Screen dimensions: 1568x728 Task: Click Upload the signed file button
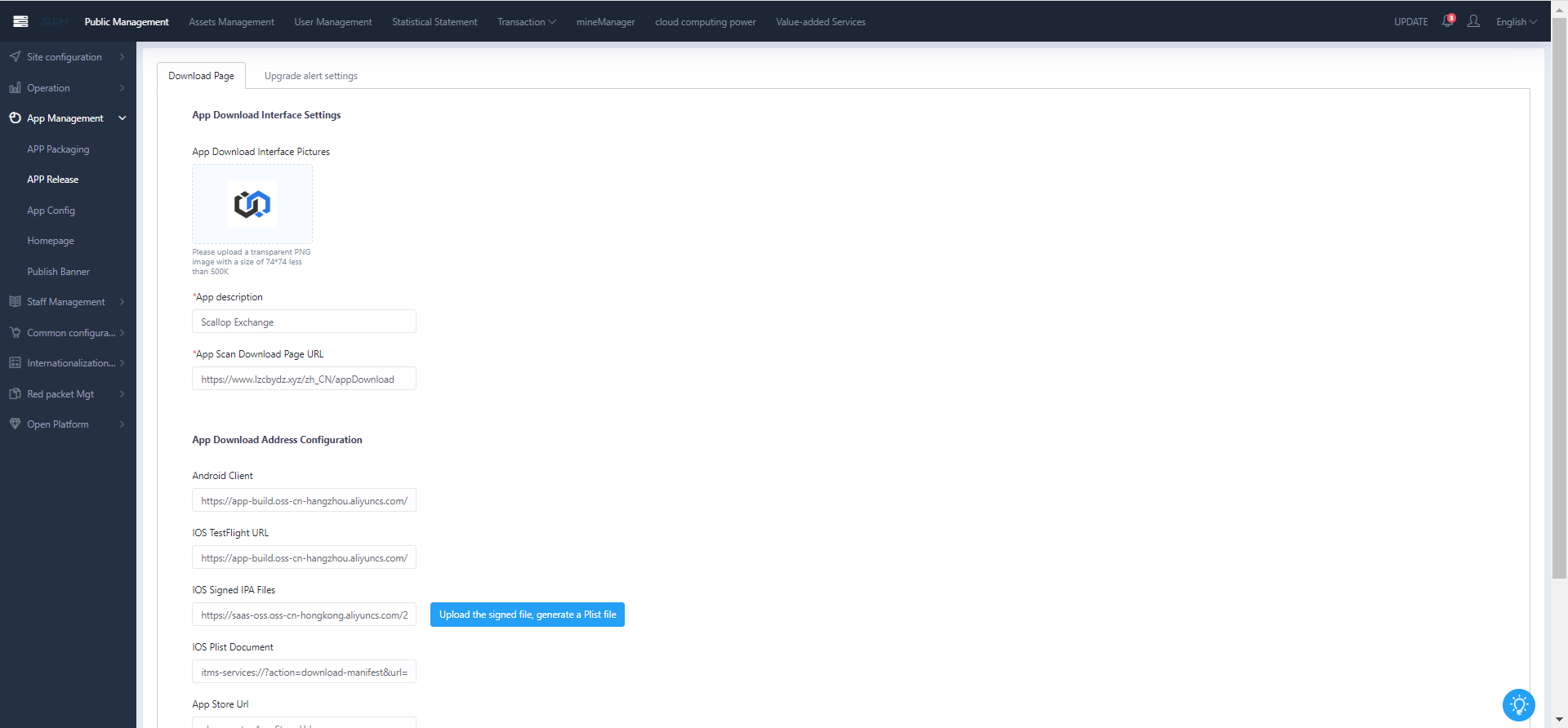(528, 615)
